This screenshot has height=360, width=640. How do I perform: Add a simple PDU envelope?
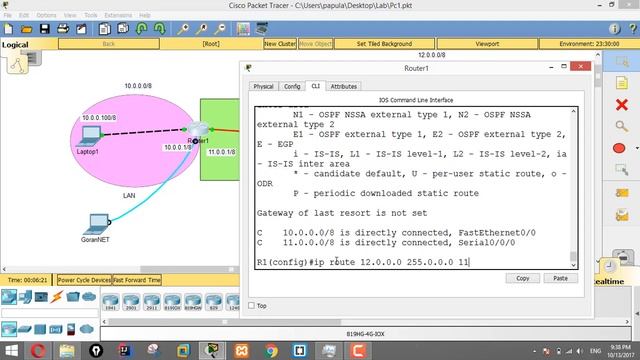622,193
